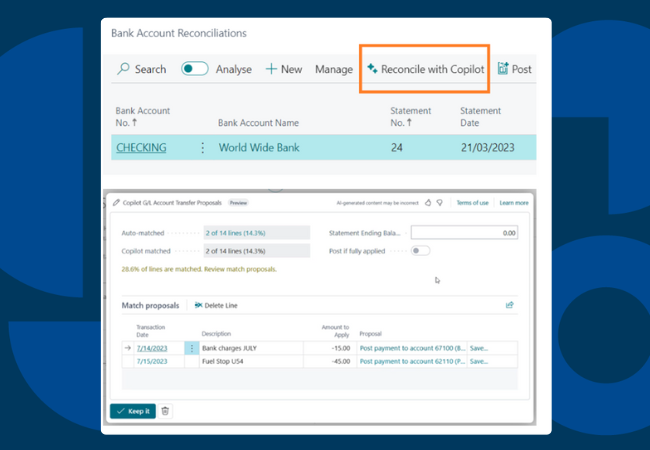Enable Post if fully applied toggle

[x=420, y=250]
